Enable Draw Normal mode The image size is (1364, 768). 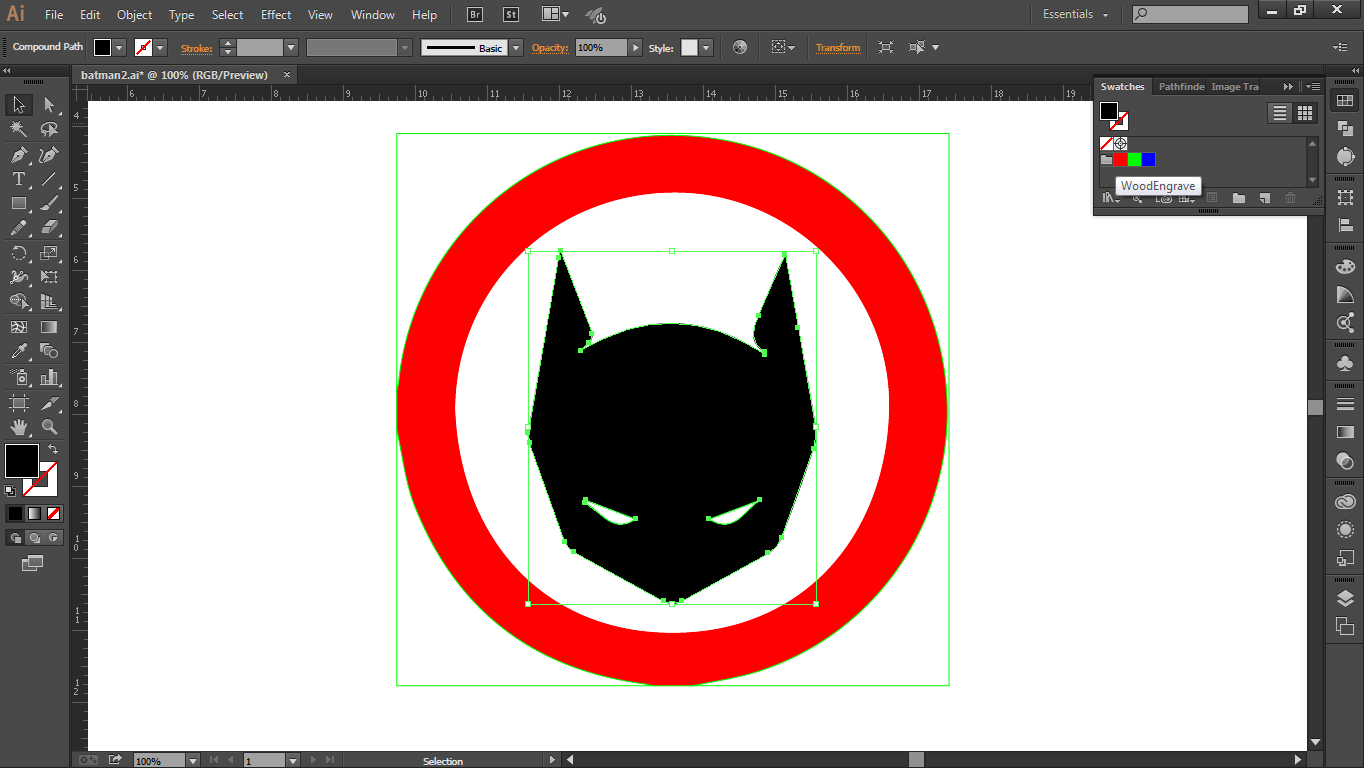[15, 538]
